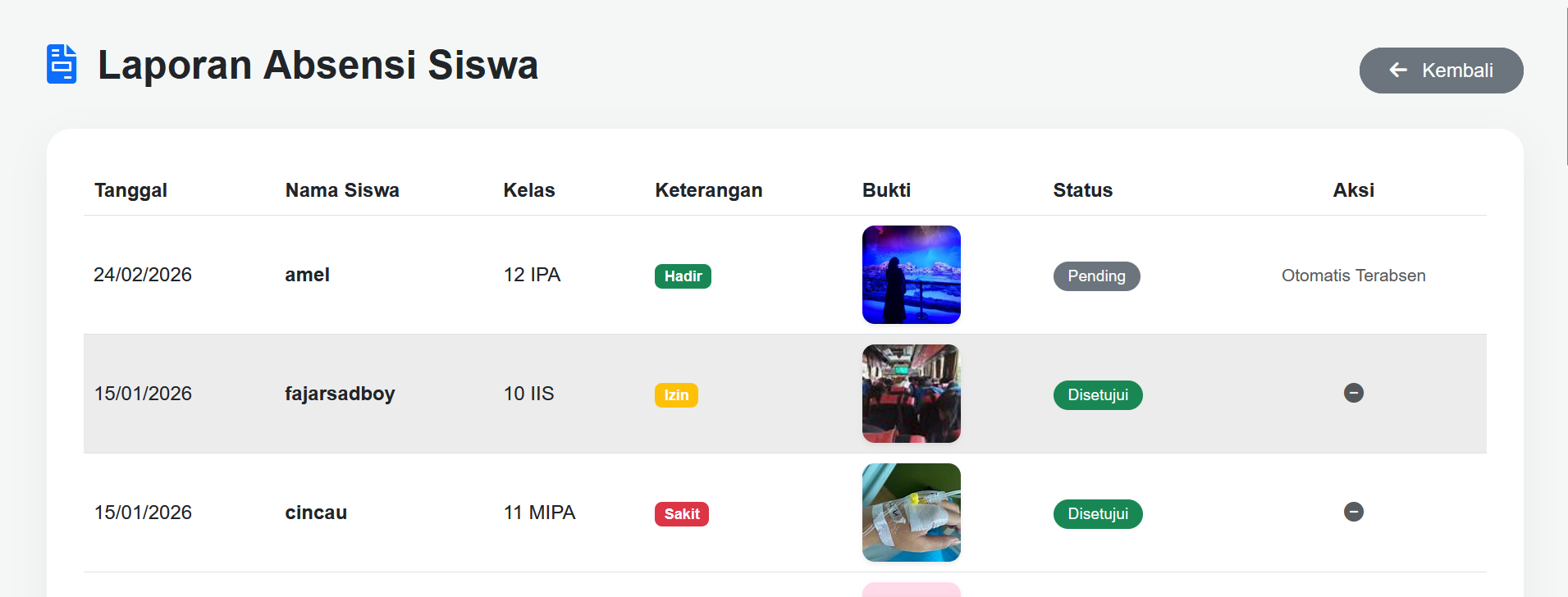Click the Kembali back button
This screenshot has height=597, width=1568.
click(x=1441, y=71)
